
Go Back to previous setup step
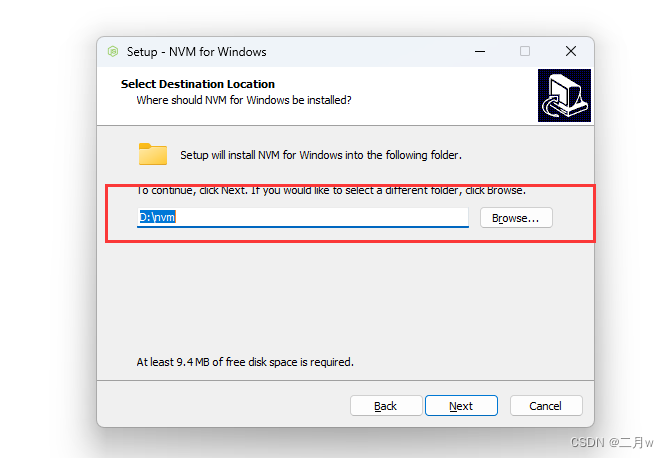(x=386, y=405)
